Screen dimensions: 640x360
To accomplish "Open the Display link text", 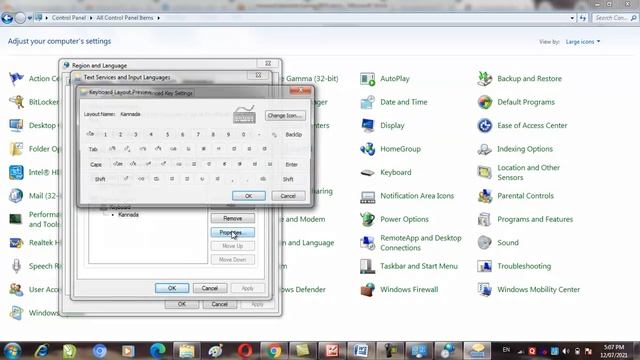I will (392, 126).
